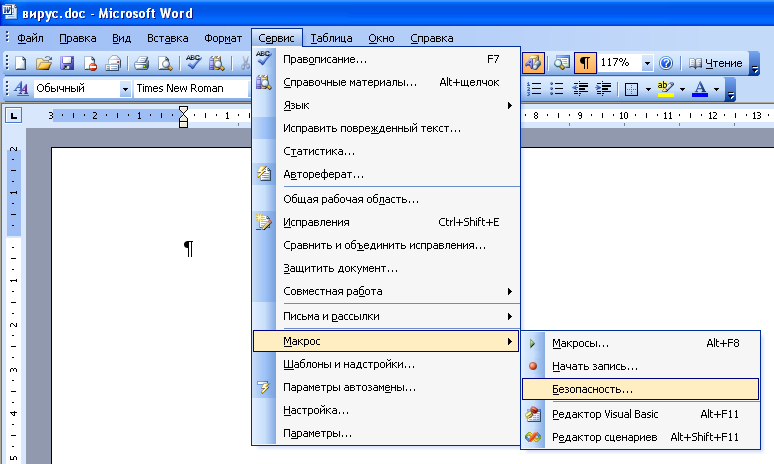Open the Справка menu

click(431, 38)
